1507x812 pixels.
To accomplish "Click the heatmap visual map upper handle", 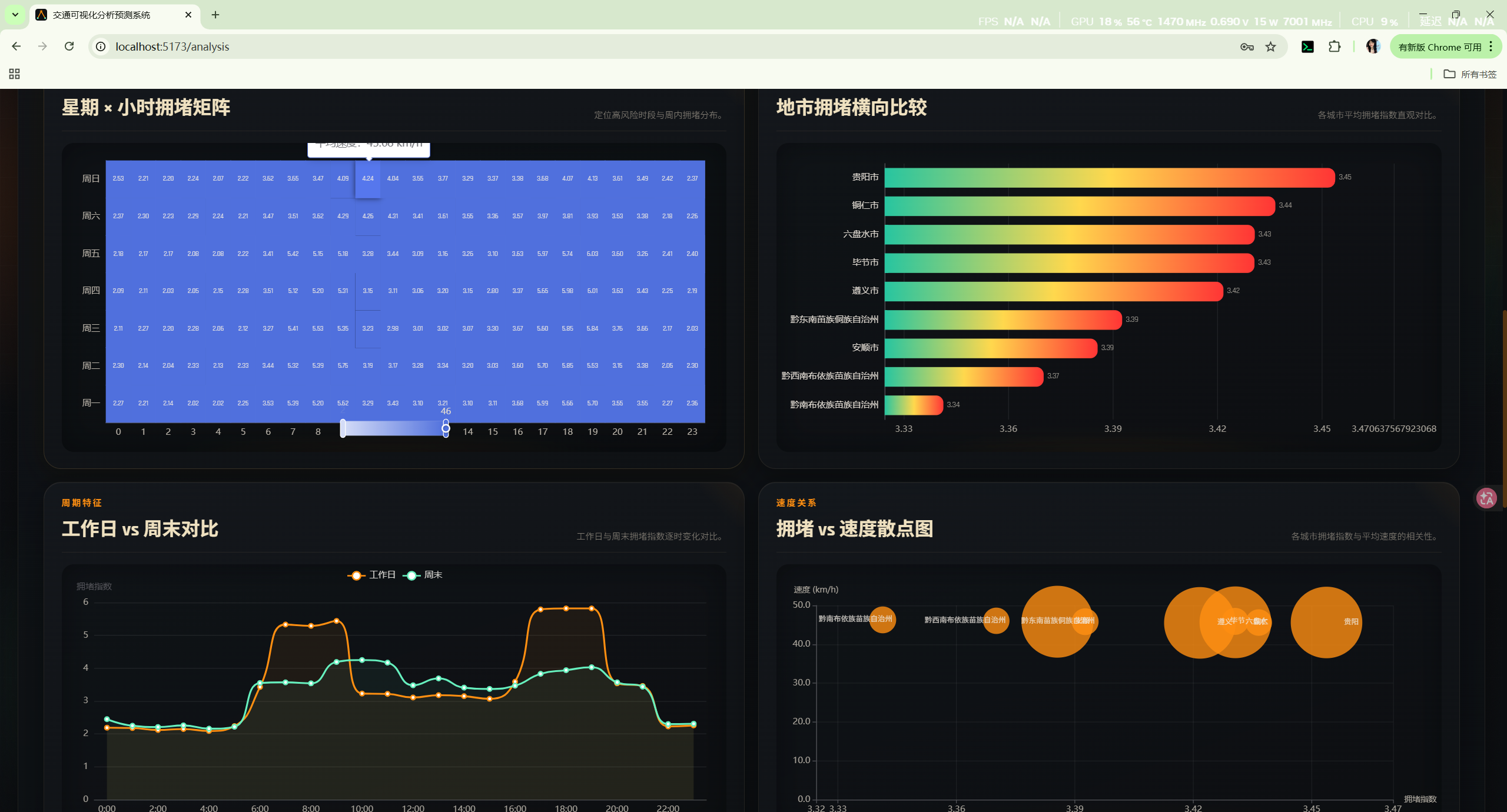I will (x=446, y=428).
